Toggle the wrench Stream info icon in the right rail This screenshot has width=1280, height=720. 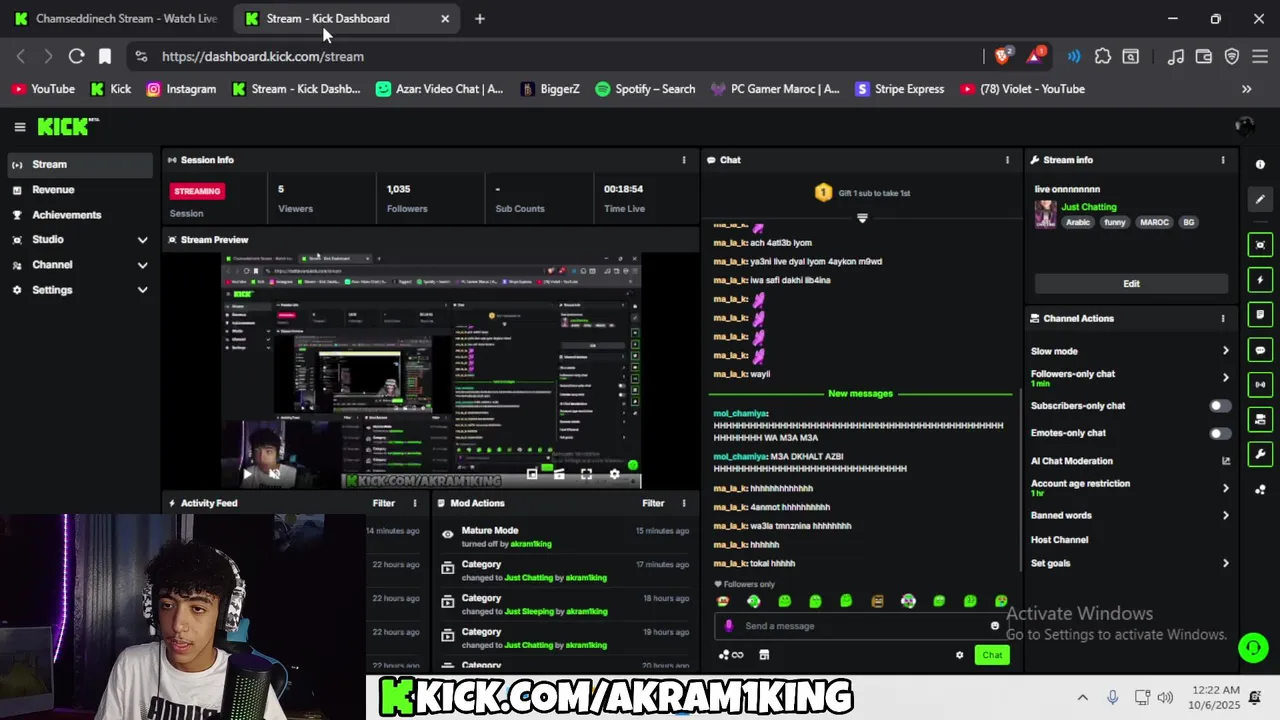(1260, 454)
